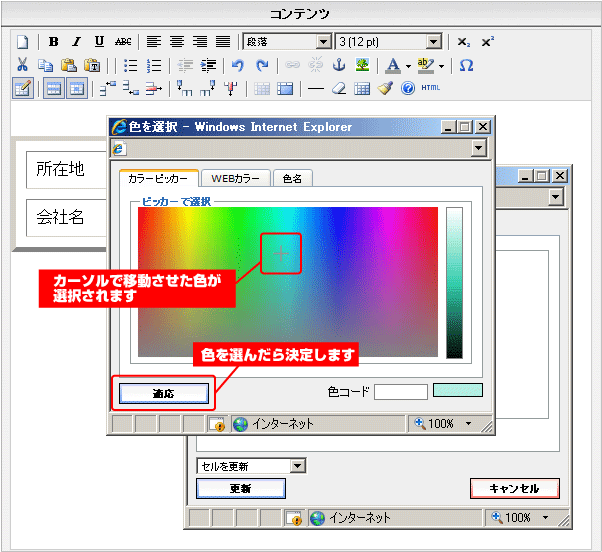Open the HTML source editor icon
602x552 pixels.
click(430, 88)
